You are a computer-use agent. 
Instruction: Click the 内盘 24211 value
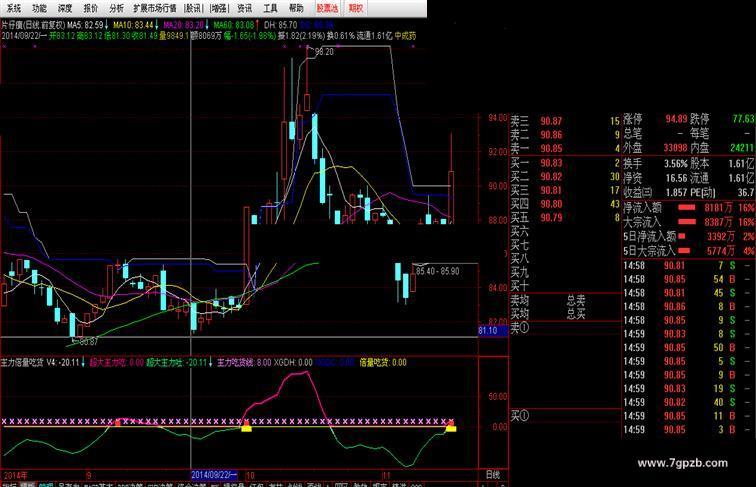[742, 148]
